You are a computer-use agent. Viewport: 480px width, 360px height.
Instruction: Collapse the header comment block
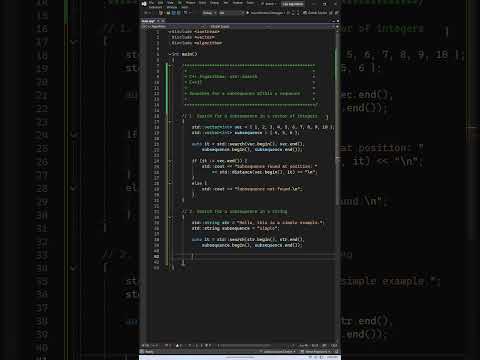tap(170, 65)
